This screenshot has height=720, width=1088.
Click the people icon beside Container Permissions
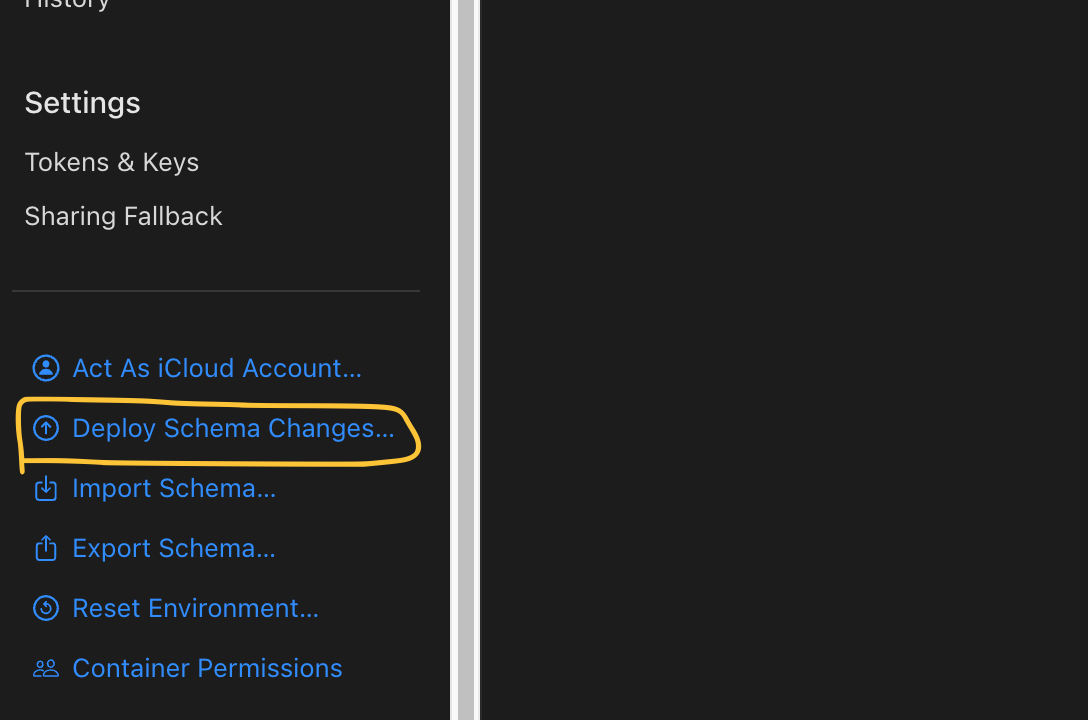click(46, 668)
